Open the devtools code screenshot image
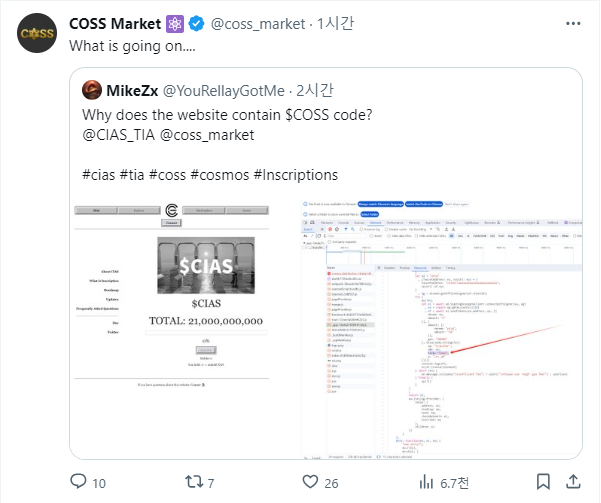The height and width of the screenshot is (503, 601). (x=442, y=329)
